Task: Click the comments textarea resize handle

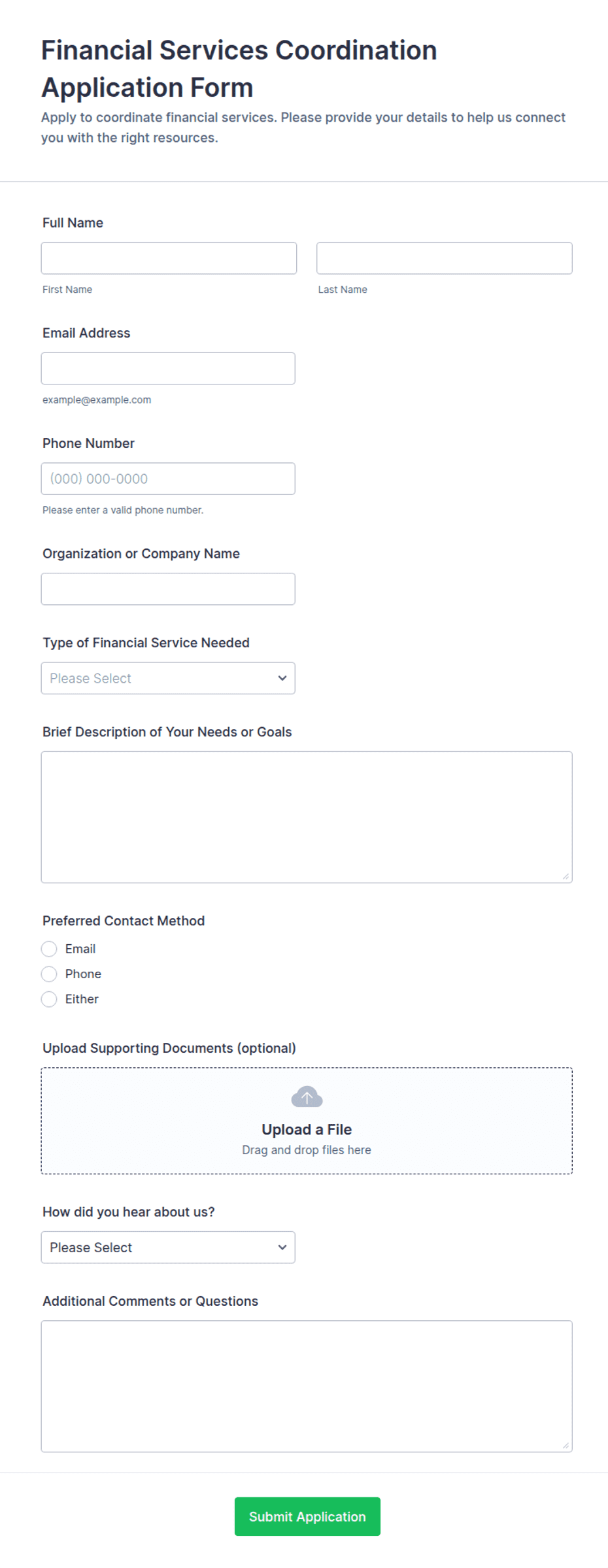Action: [x=566, y=1446]
